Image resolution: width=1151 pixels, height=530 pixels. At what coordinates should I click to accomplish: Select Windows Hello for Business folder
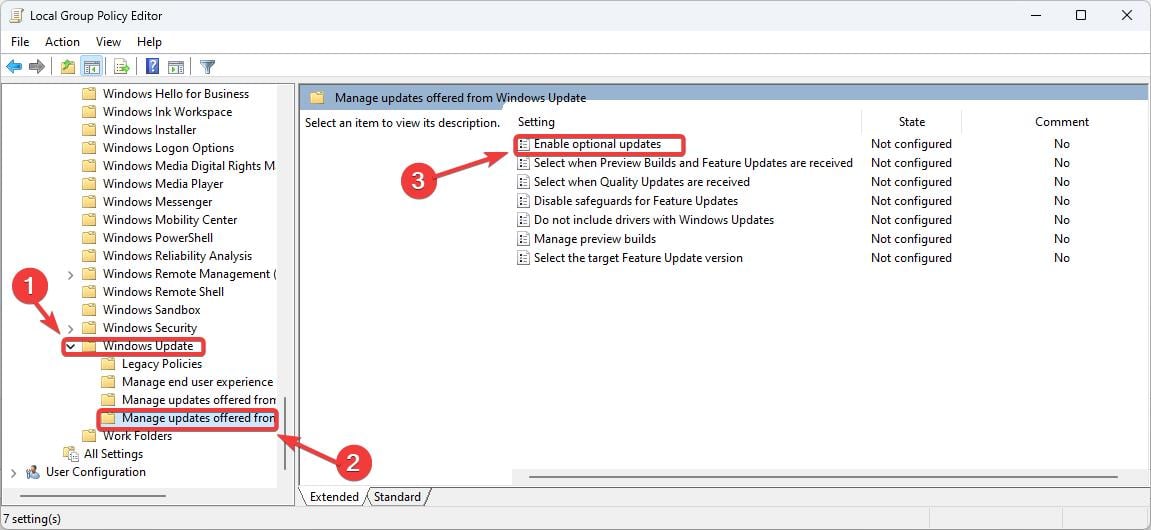click(175, 94)
